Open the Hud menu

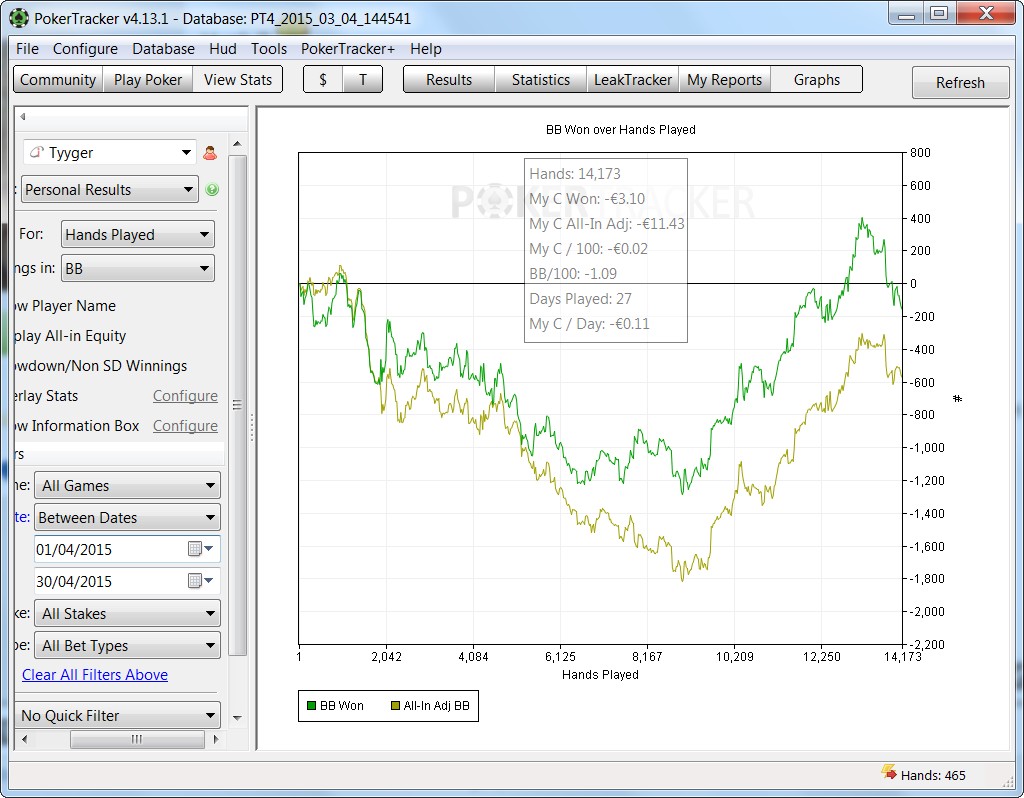click(223, 49)
